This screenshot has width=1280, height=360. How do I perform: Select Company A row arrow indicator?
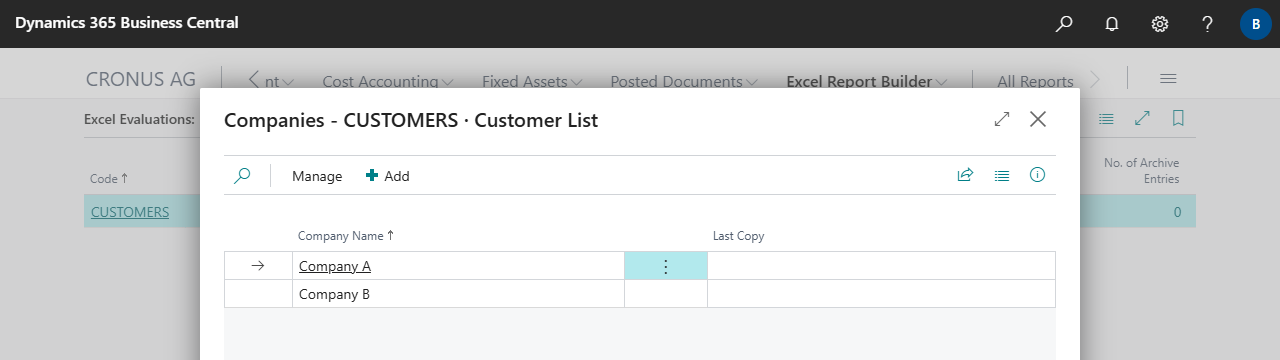click(258, 266)
